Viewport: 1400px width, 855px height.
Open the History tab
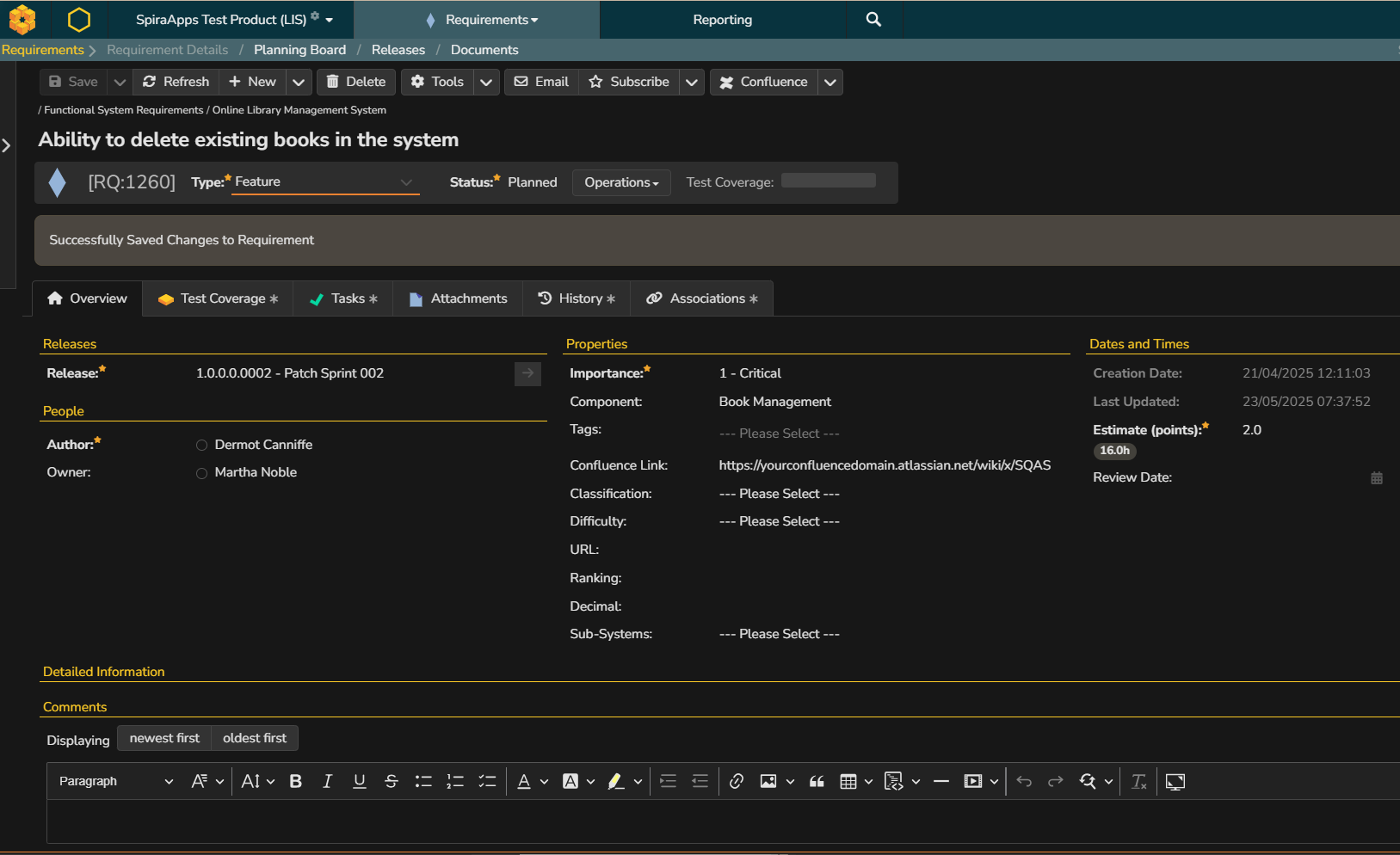point(577,298)
